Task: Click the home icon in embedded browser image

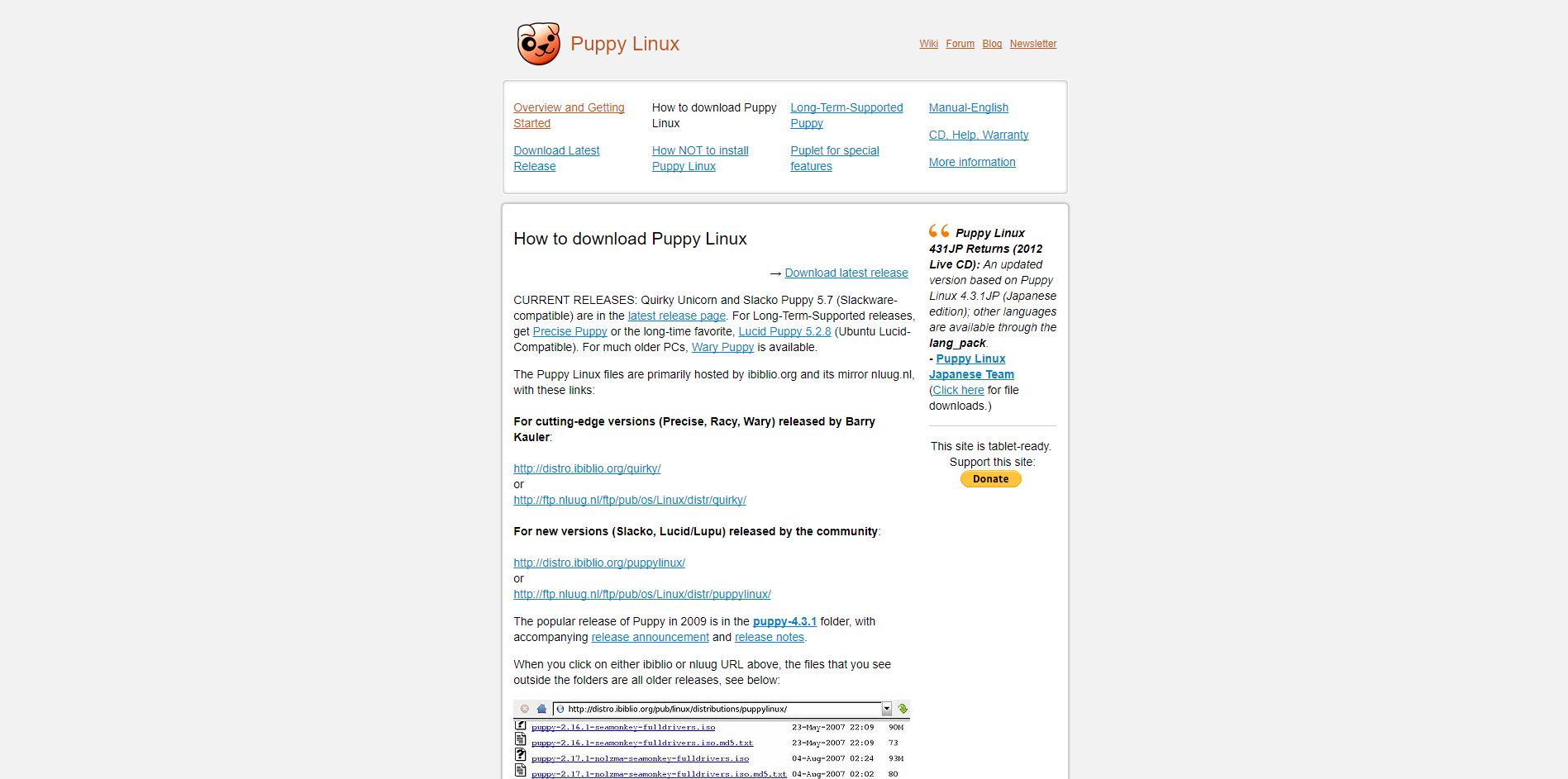Action: [541, 709]
